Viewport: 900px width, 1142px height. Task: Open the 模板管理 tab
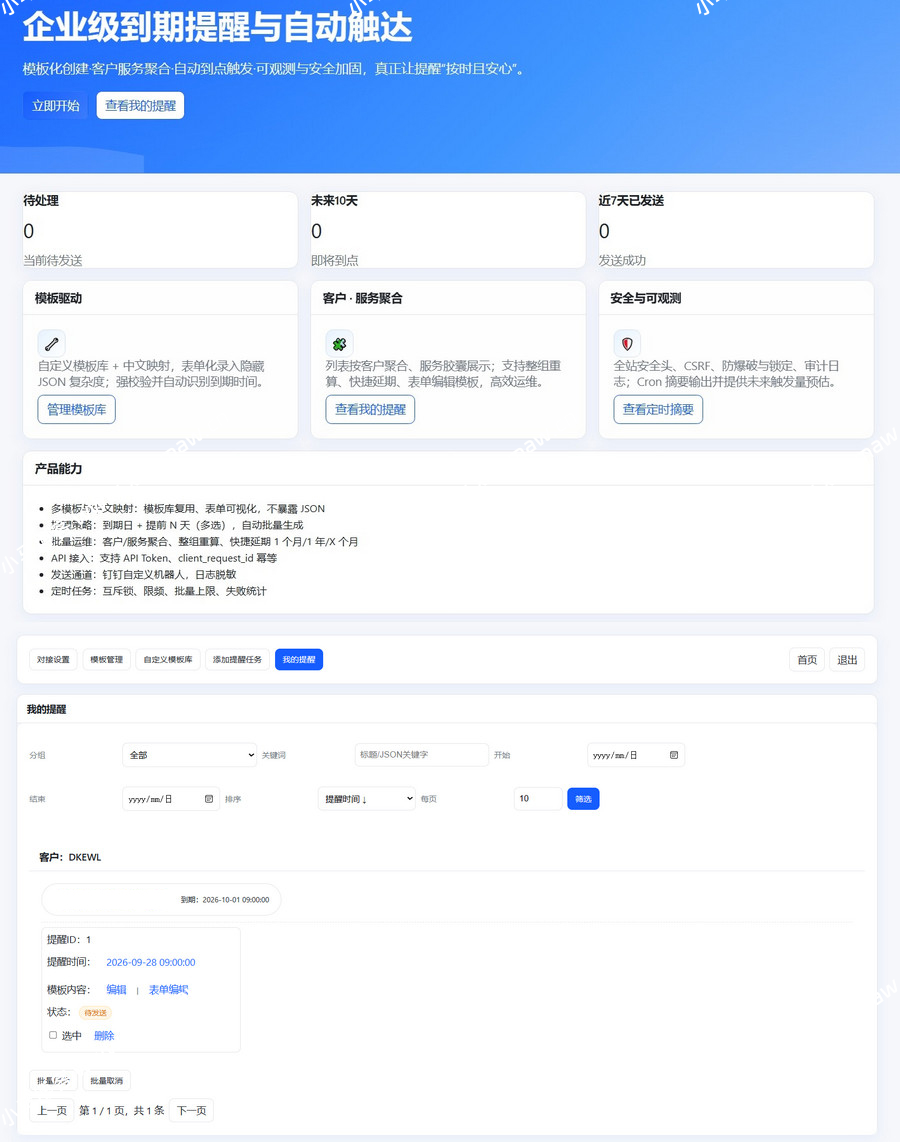tap(107, 660)
